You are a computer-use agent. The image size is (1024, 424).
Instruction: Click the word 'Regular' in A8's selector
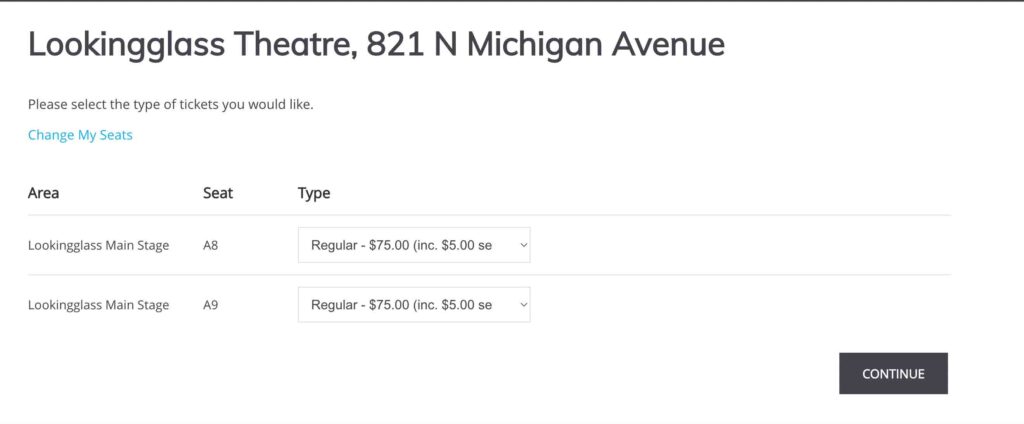point(334,246)
